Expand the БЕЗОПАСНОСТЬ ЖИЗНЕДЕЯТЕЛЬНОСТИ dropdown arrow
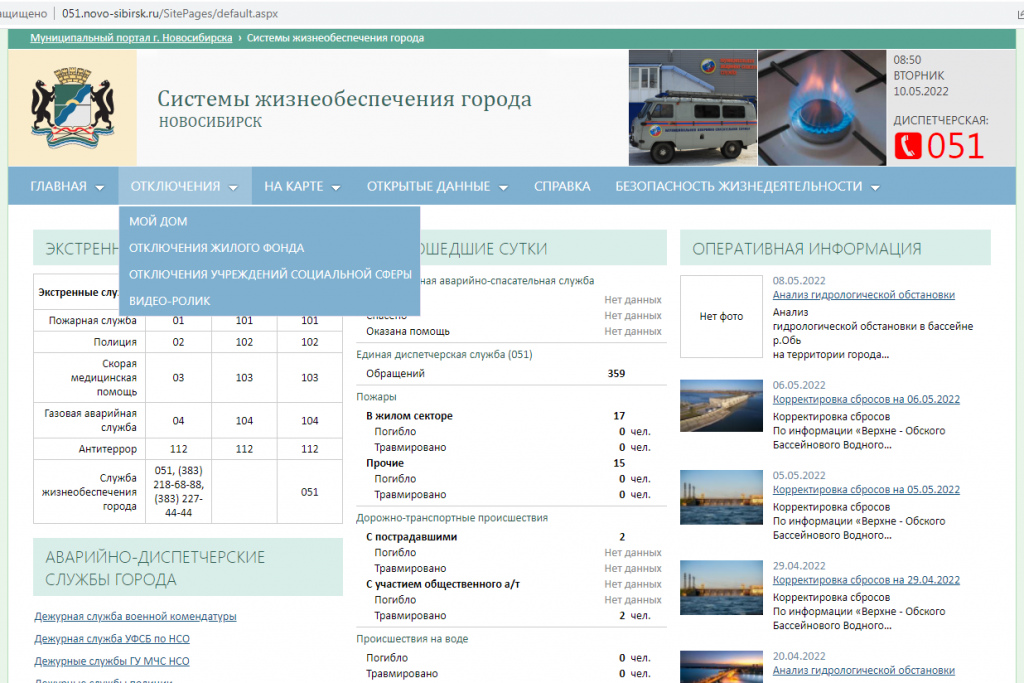1024x683 pixels. tap(875, 188)
